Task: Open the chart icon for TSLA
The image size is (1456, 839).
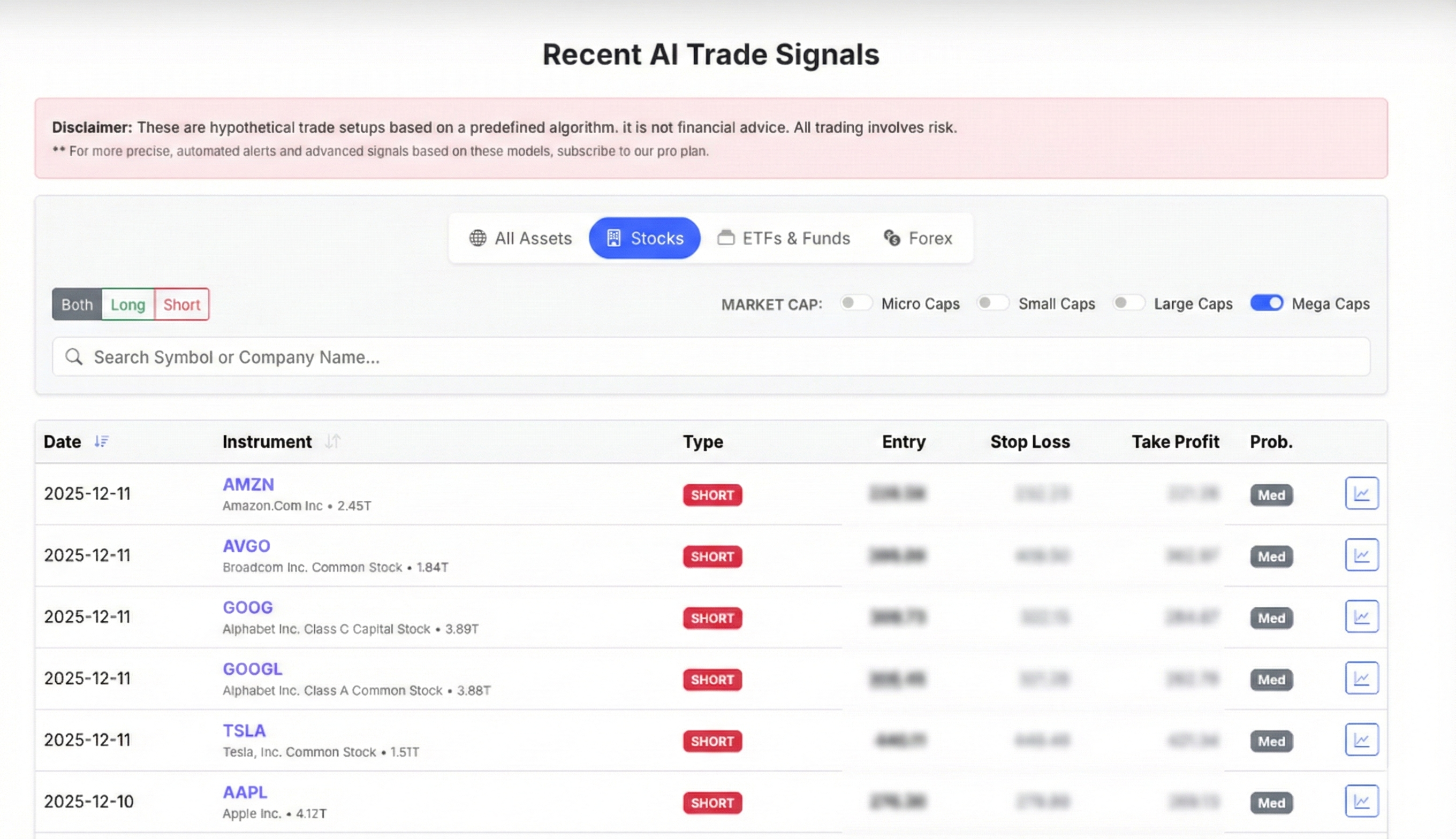Action: click(x=1361, y=740)
